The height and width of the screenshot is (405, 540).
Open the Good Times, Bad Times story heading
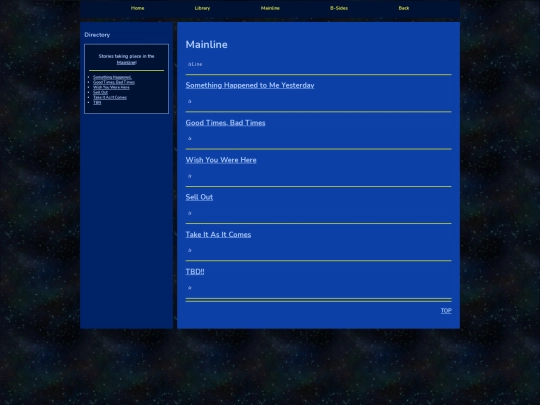click(x=225, y=123)
